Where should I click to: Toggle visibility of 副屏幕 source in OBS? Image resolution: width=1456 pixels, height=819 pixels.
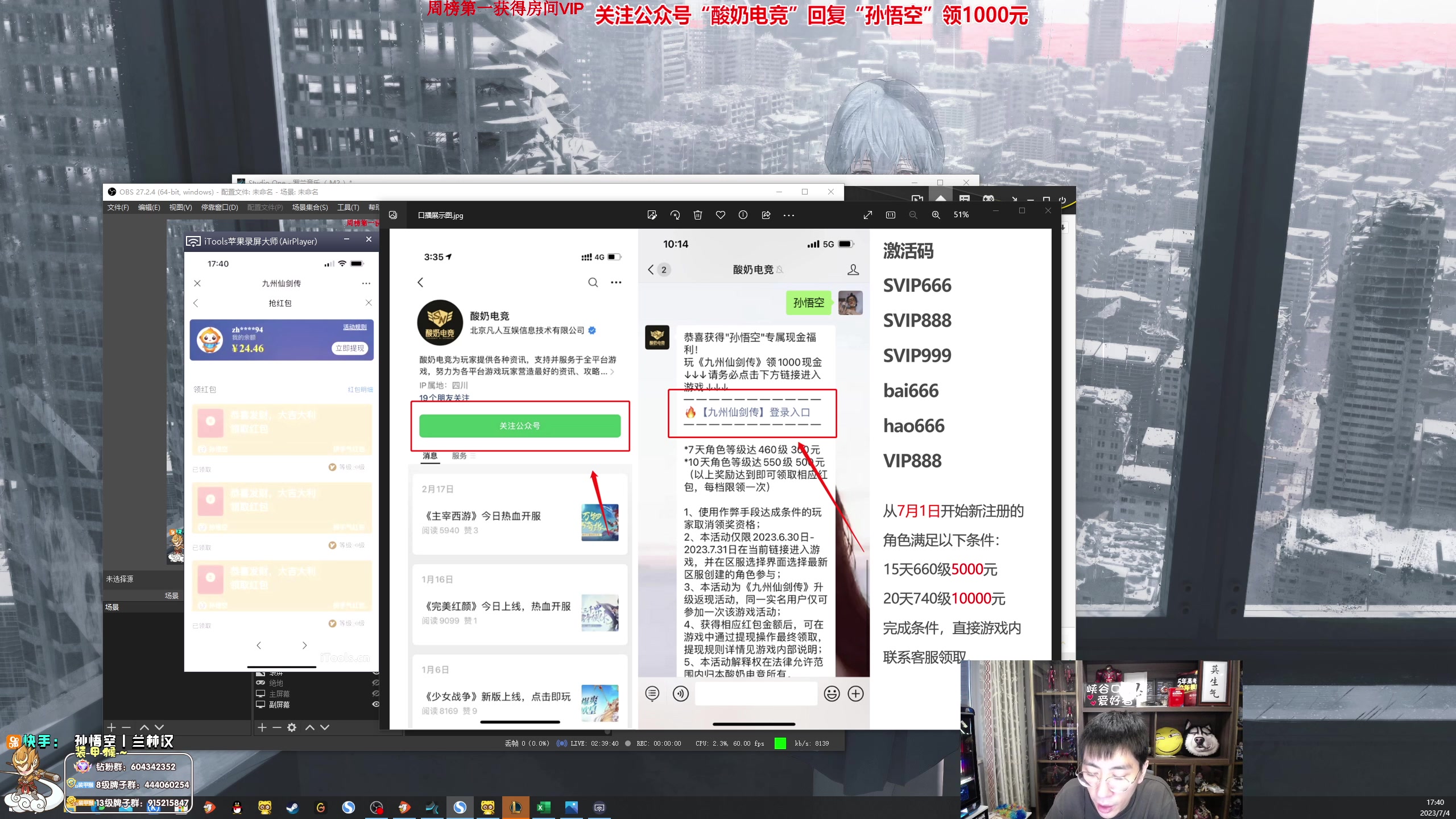[x=375, y=704]
